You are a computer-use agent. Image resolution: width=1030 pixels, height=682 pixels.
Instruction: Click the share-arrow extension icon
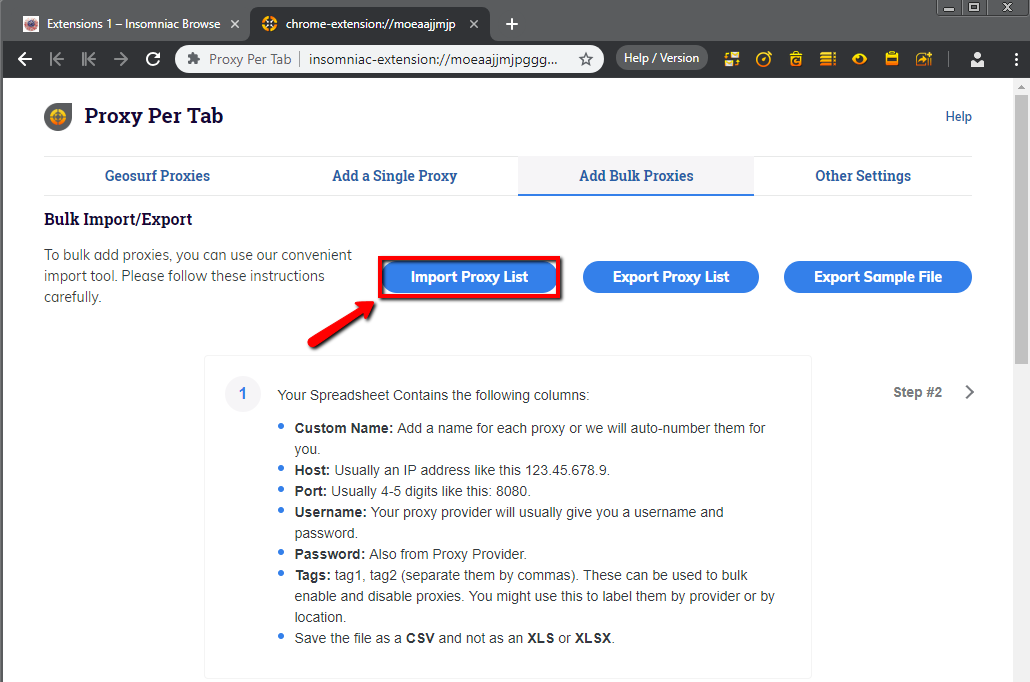(x=924, y=59)
